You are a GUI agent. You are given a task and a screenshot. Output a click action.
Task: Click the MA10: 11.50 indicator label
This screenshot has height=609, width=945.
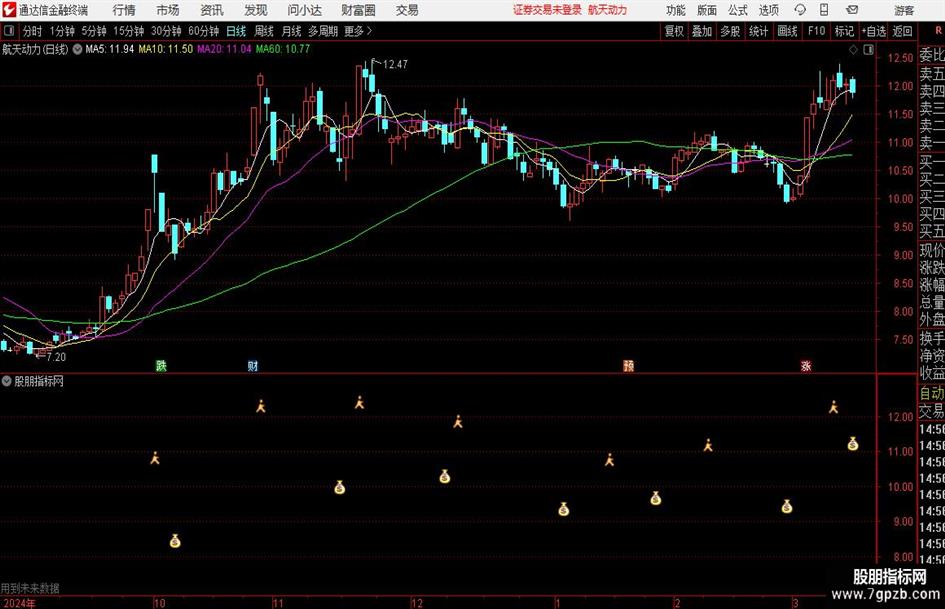click(x=166, y=49)
